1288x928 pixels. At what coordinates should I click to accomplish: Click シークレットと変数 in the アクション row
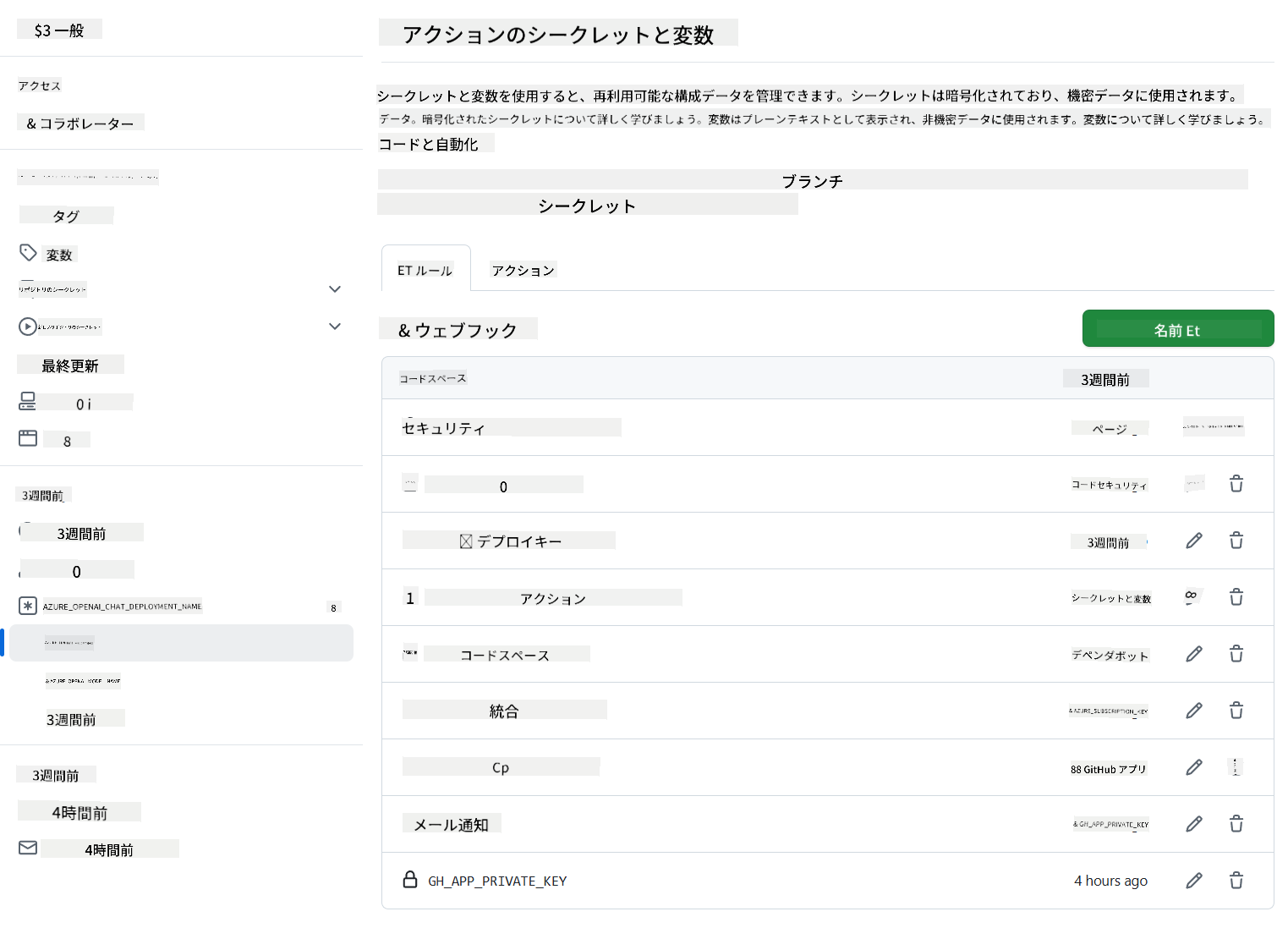click(x=1111, y=598)
